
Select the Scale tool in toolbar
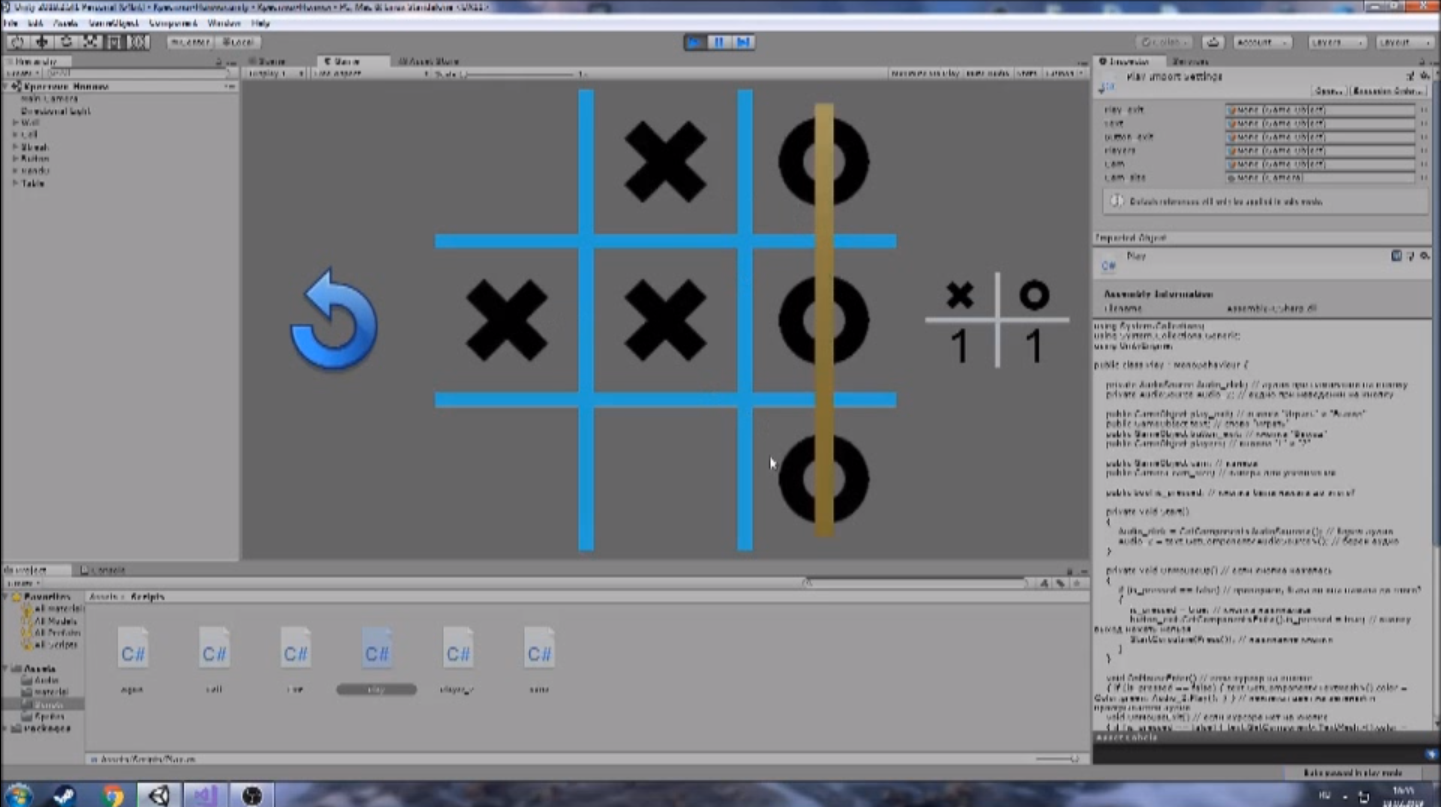pos(90,42)
